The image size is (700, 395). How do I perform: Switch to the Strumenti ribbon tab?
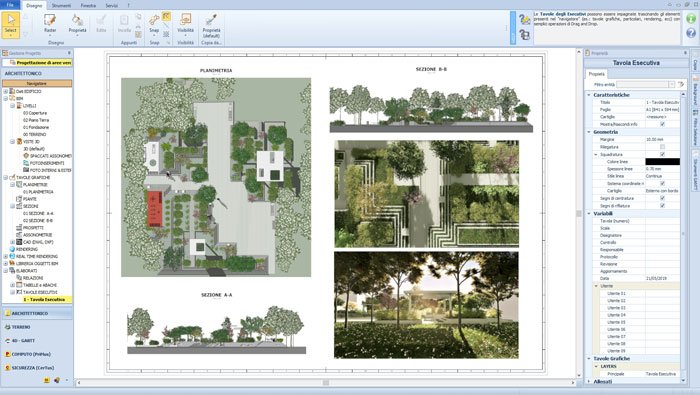(61, 6)
